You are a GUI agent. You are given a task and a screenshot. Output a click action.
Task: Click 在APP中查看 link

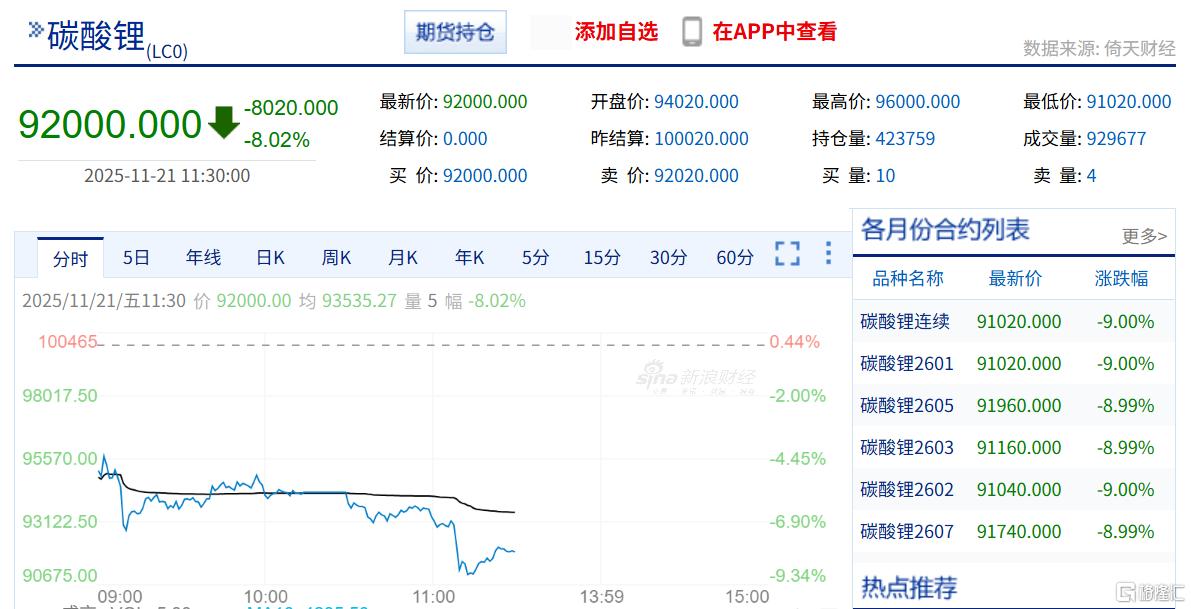click(774, 32)
